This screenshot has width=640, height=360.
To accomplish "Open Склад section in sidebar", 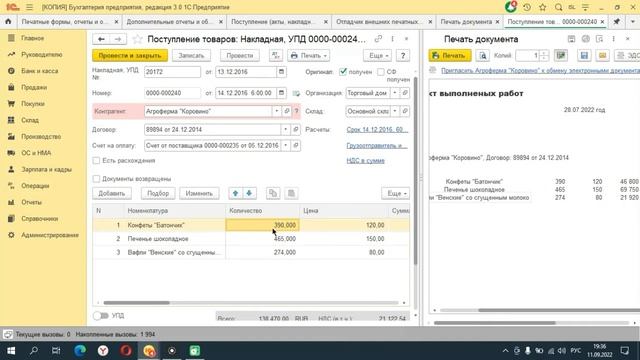I will [x=30, y=120].
